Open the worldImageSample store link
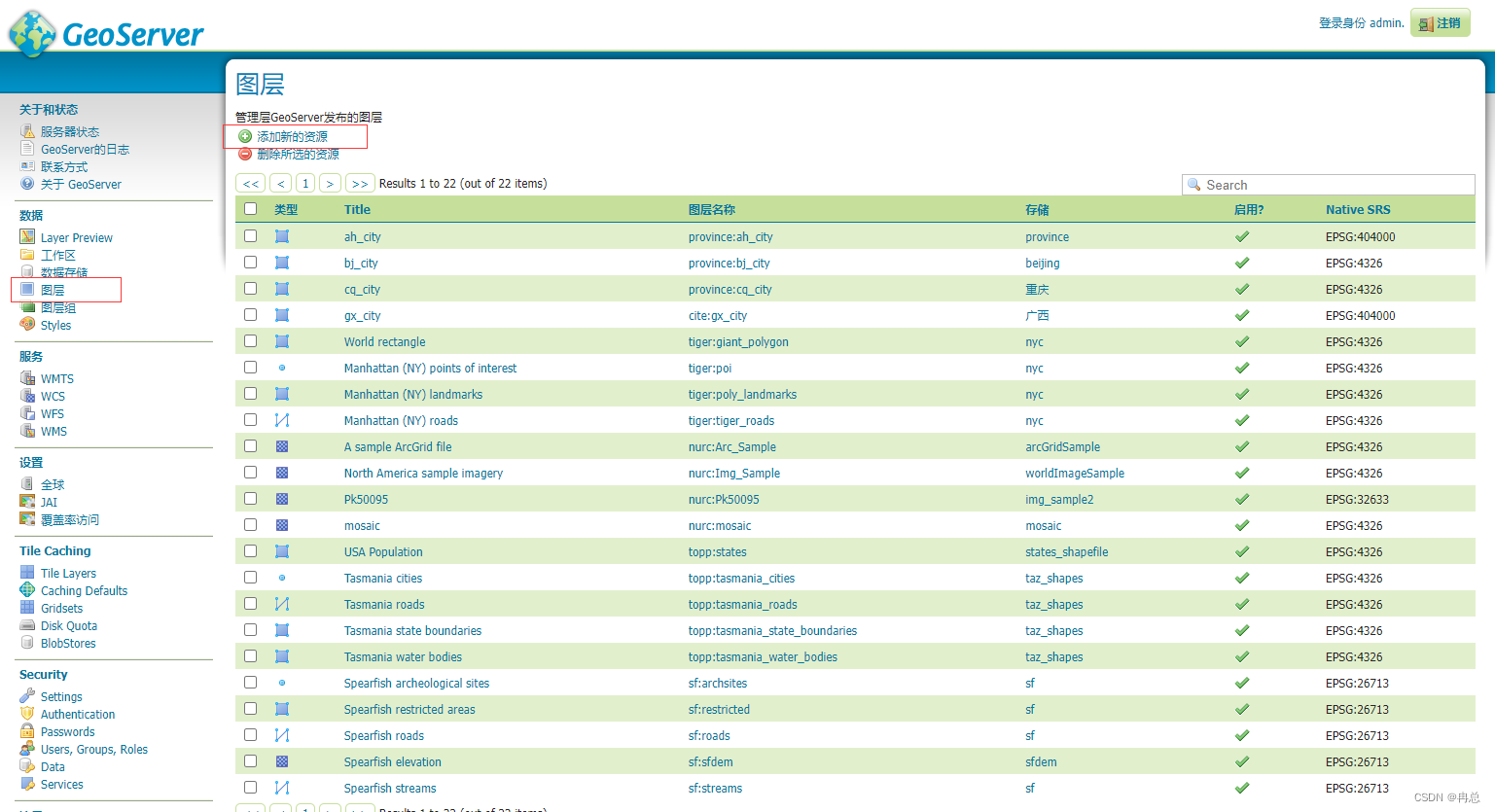The width and height of the screenshot is (1495, 812). (1075, 473)
